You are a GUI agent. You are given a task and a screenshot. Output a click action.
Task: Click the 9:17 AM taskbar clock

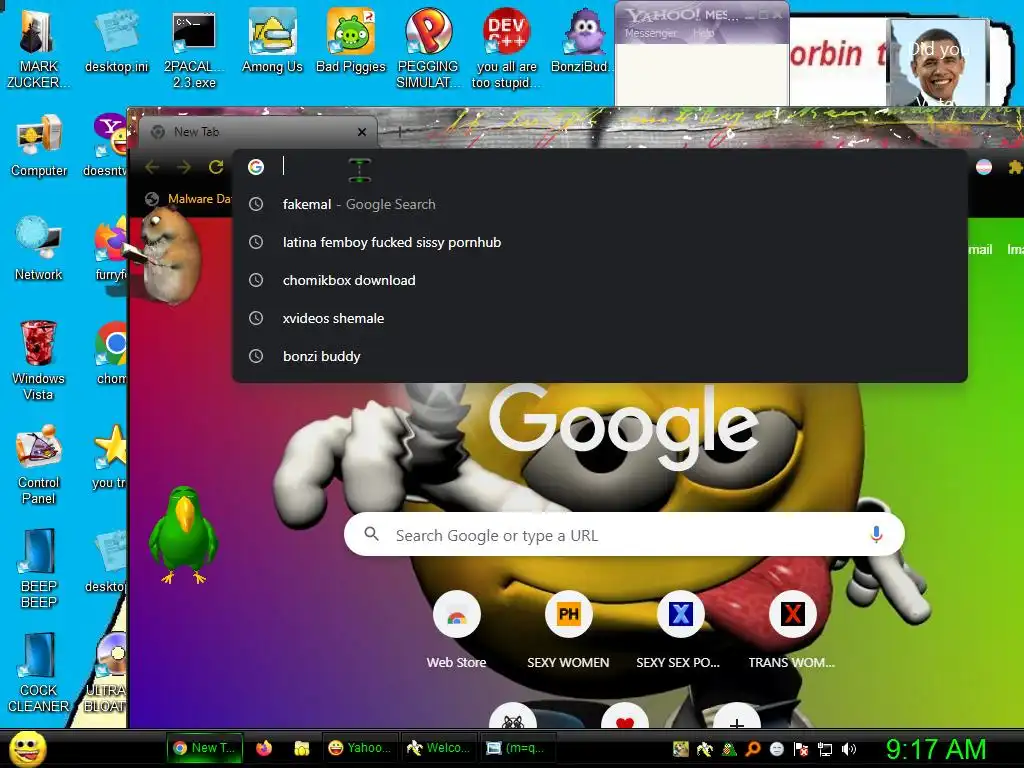click(x=935, y=750)
